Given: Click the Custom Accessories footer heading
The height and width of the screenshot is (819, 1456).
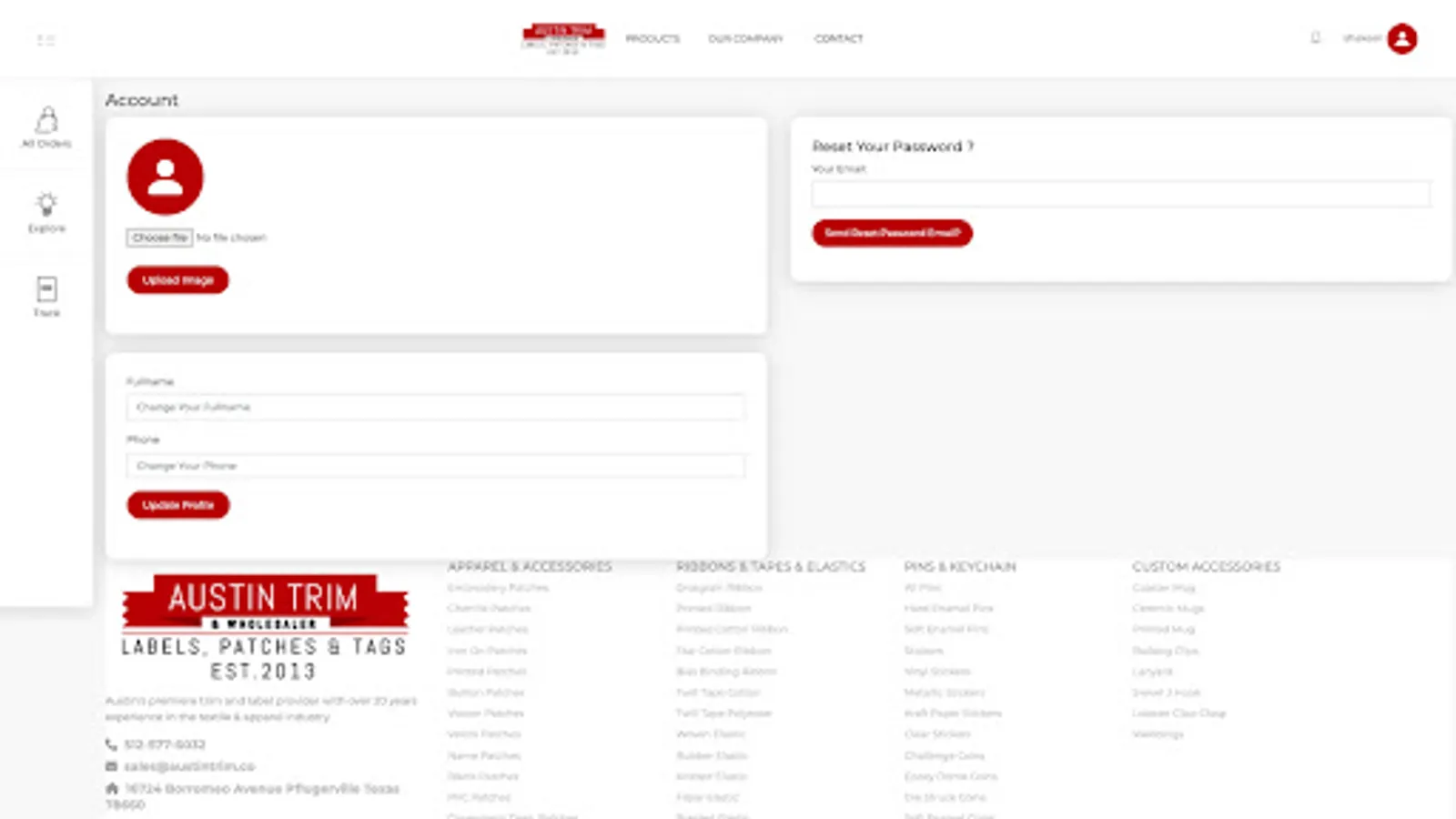Looking at the screenshot, I should [1206, 566].
